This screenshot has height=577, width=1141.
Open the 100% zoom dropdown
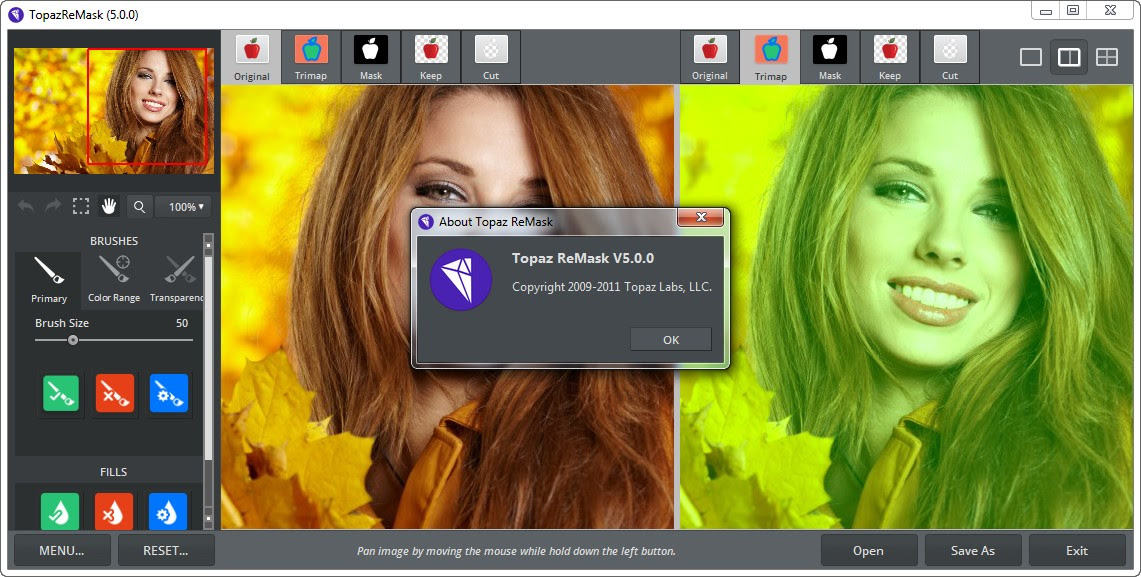183,207
